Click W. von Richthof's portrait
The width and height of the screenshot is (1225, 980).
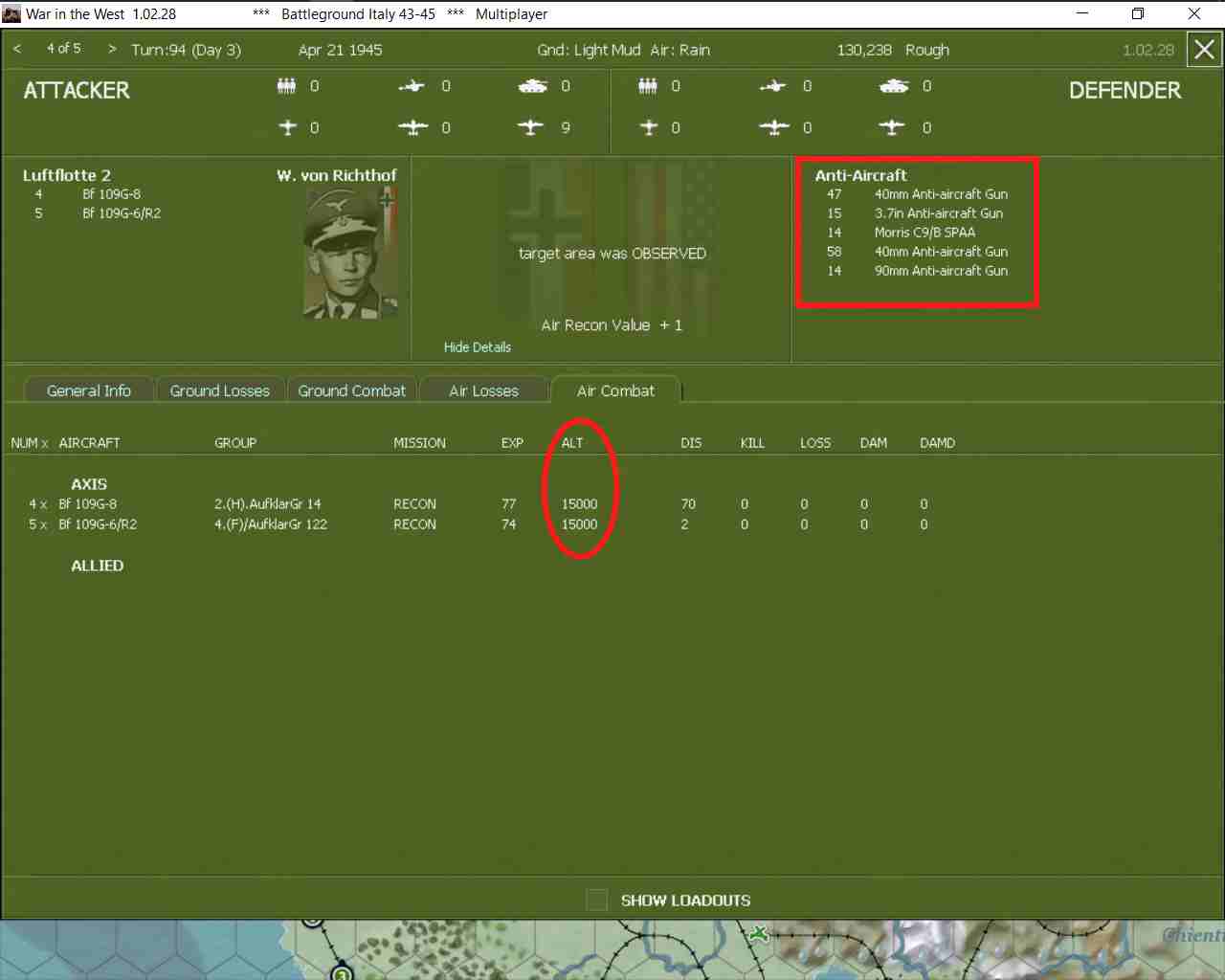click(350, 253)
